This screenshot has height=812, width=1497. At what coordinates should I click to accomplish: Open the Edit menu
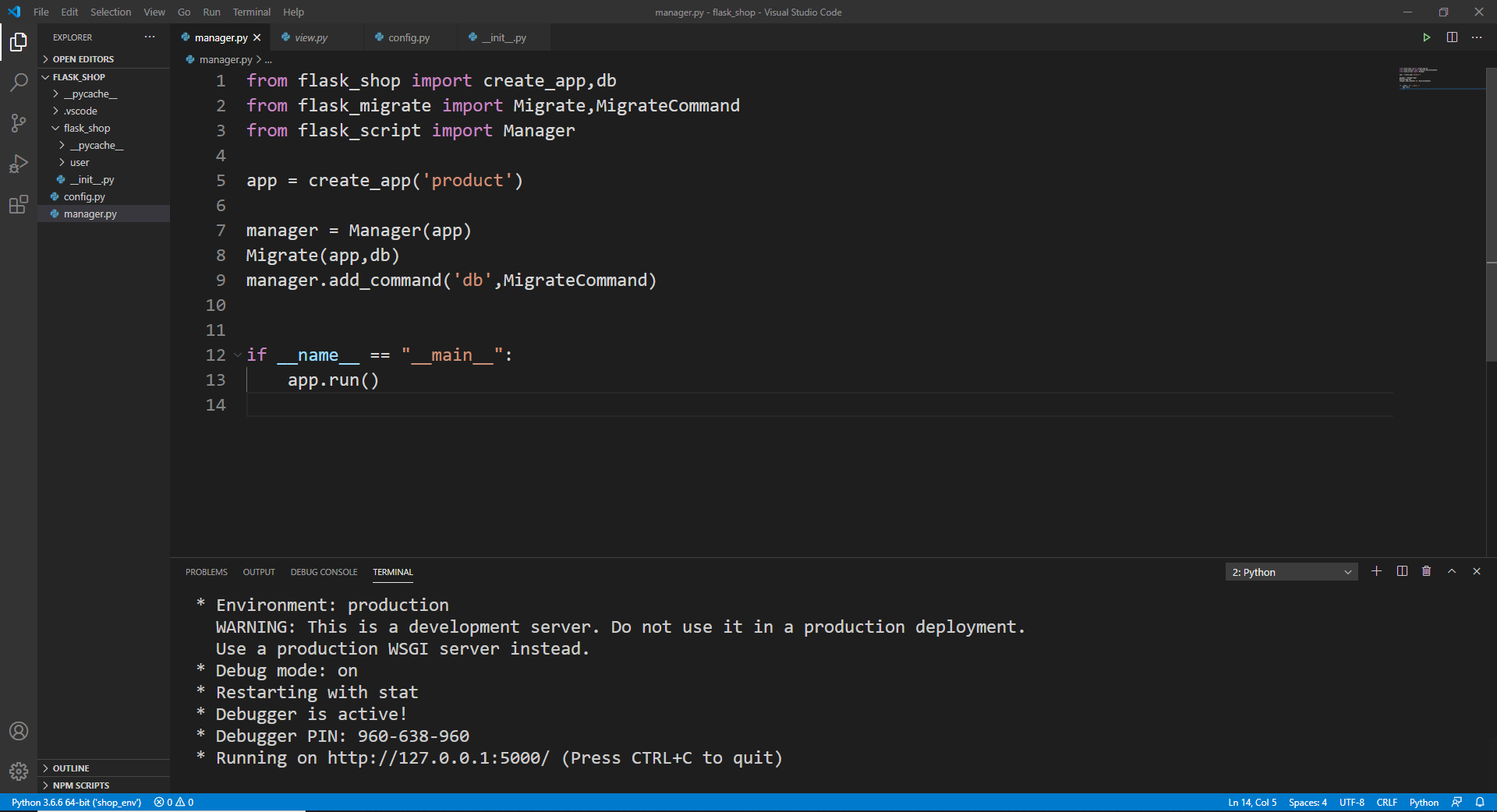point(69,12)
